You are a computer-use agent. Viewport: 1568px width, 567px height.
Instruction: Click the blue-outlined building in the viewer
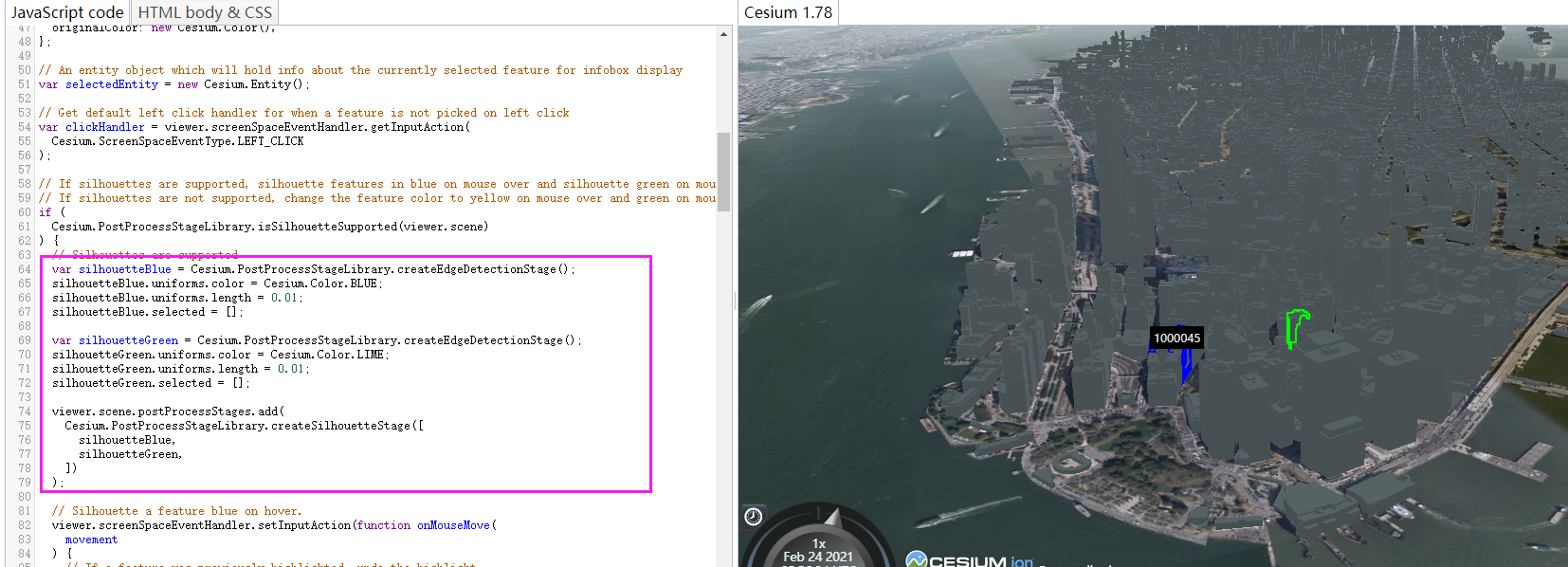click(1186, 364)
